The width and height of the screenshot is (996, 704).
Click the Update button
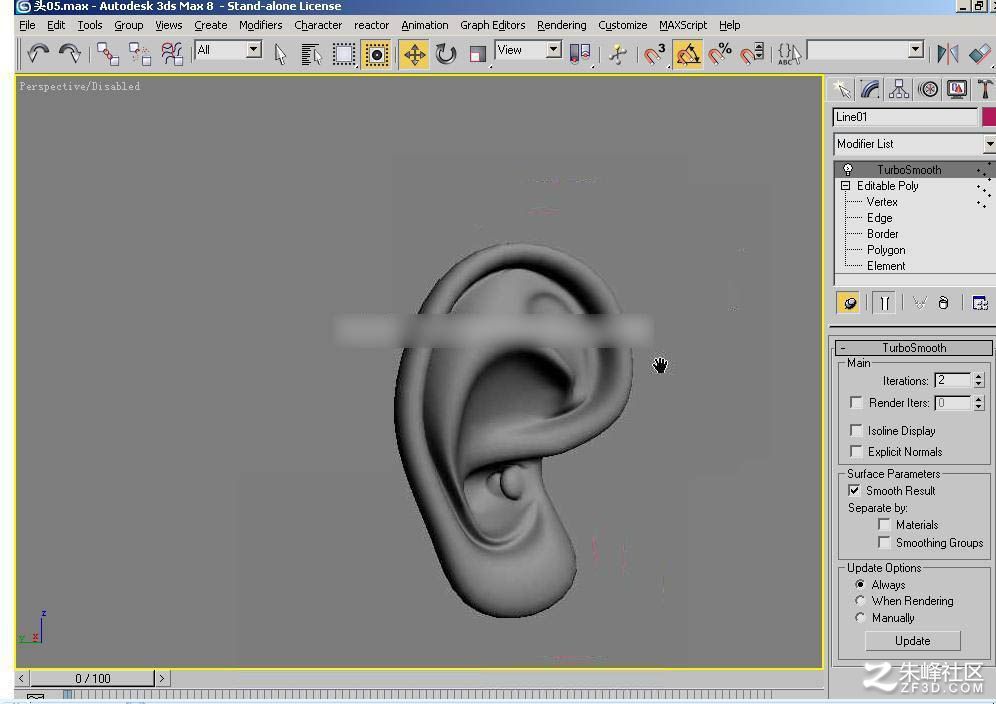912,640
